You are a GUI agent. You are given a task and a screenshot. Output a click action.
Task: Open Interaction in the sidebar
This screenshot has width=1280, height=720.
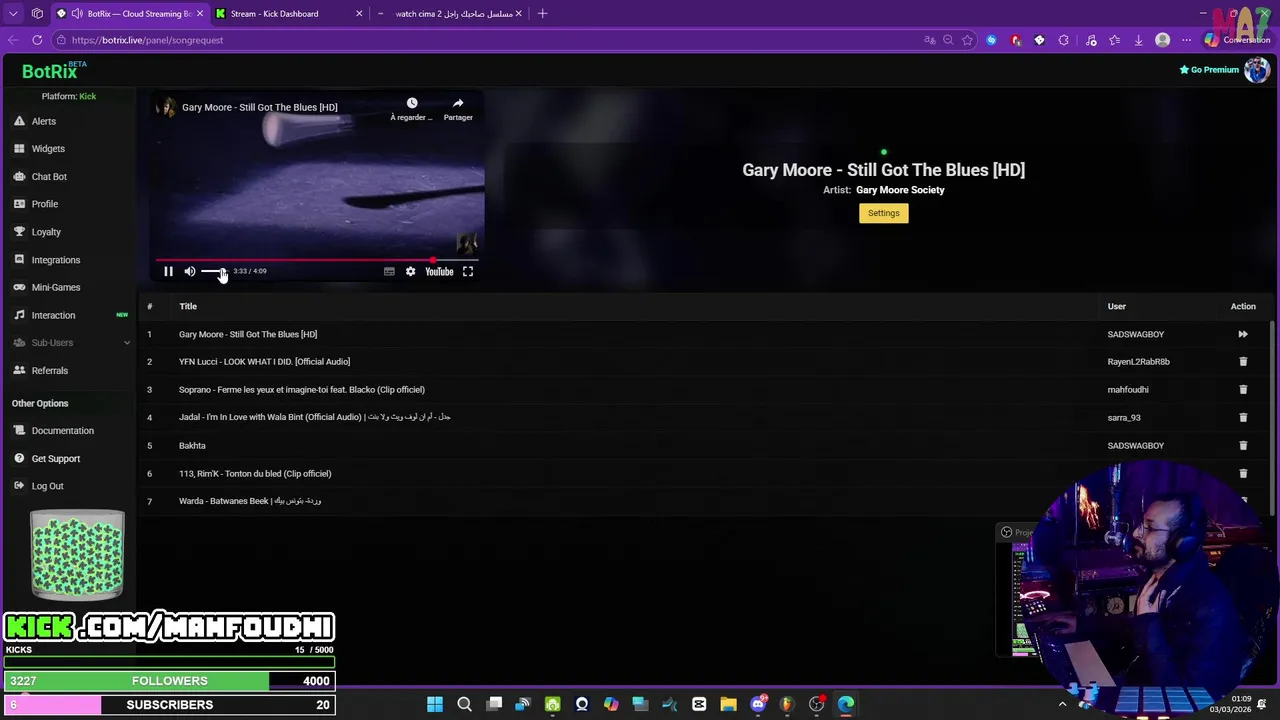(53, 315)
